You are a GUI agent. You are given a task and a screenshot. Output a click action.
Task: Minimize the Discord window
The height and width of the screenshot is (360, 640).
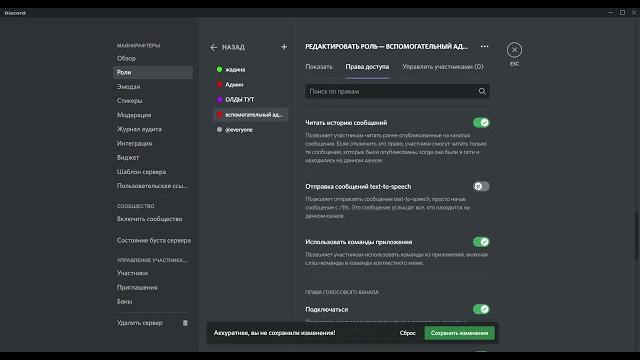pyautogui.click(x=611, y=13)
